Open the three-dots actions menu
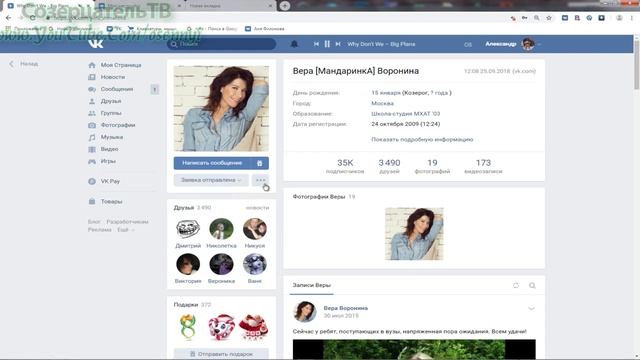 260,180
